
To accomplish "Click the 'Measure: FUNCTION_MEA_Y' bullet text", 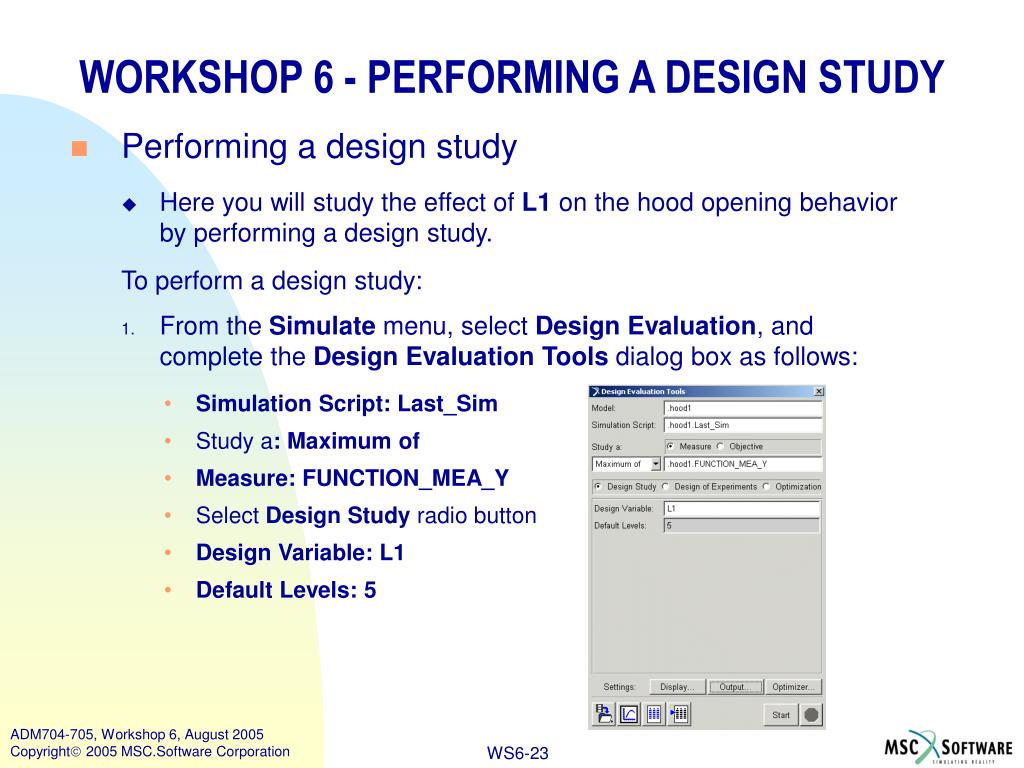I will coord(352,478).
